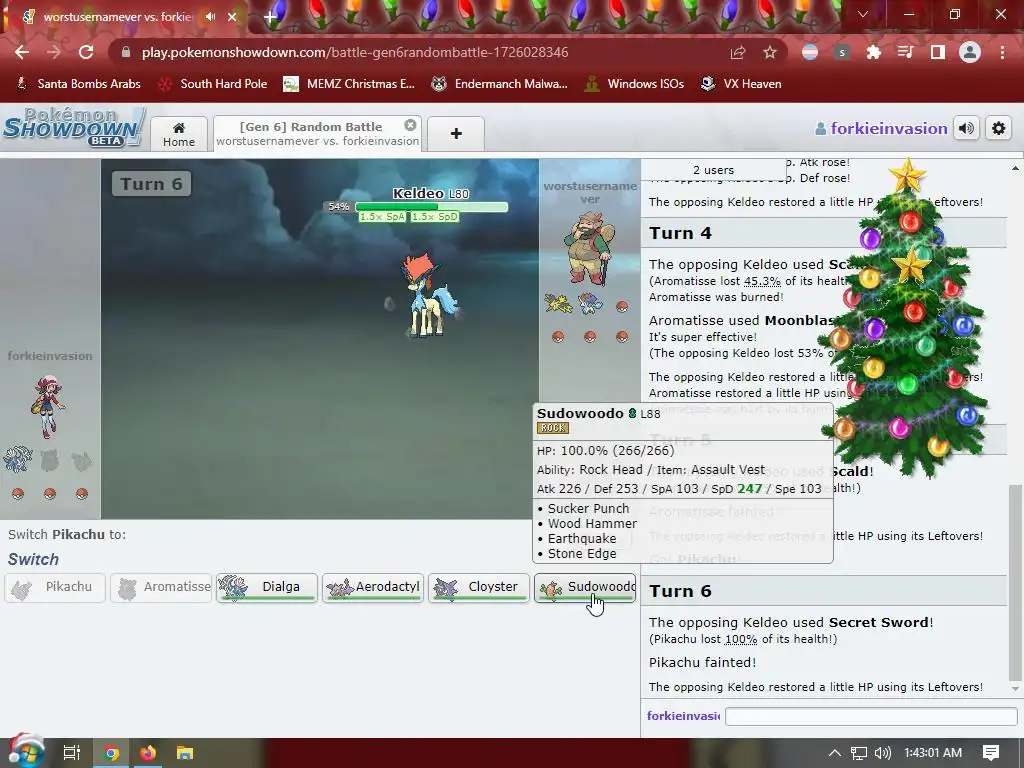
Task: Open the VX Heaven bookmark
Action: [x=741, y=84]
